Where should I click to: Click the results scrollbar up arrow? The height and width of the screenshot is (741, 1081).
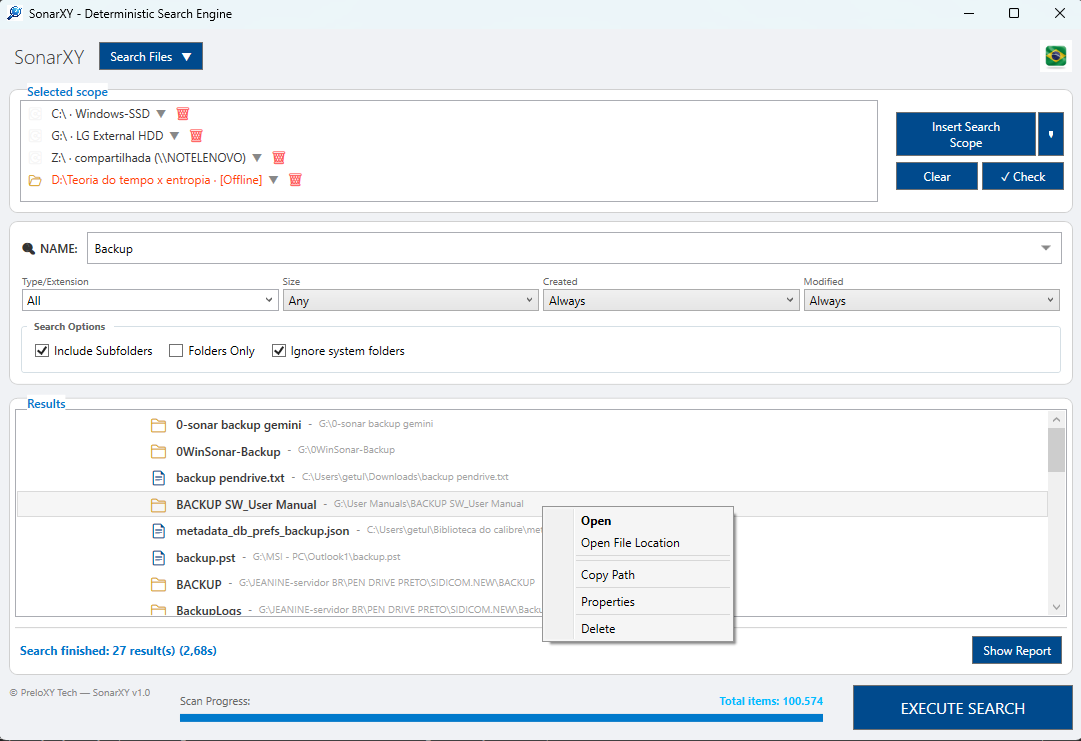point(1056,419)
